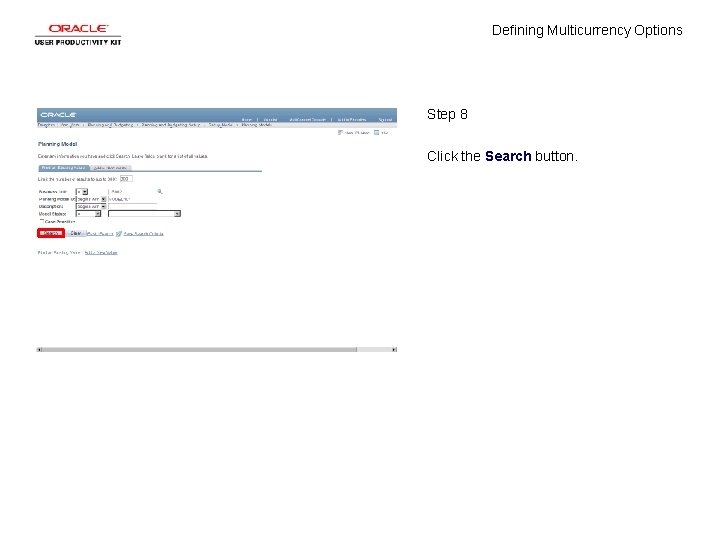Image resolution: width=720 pixels, height=540 pixels.
Task: Select the Find an Existing Value tab
Action: [x=63, y=168]
